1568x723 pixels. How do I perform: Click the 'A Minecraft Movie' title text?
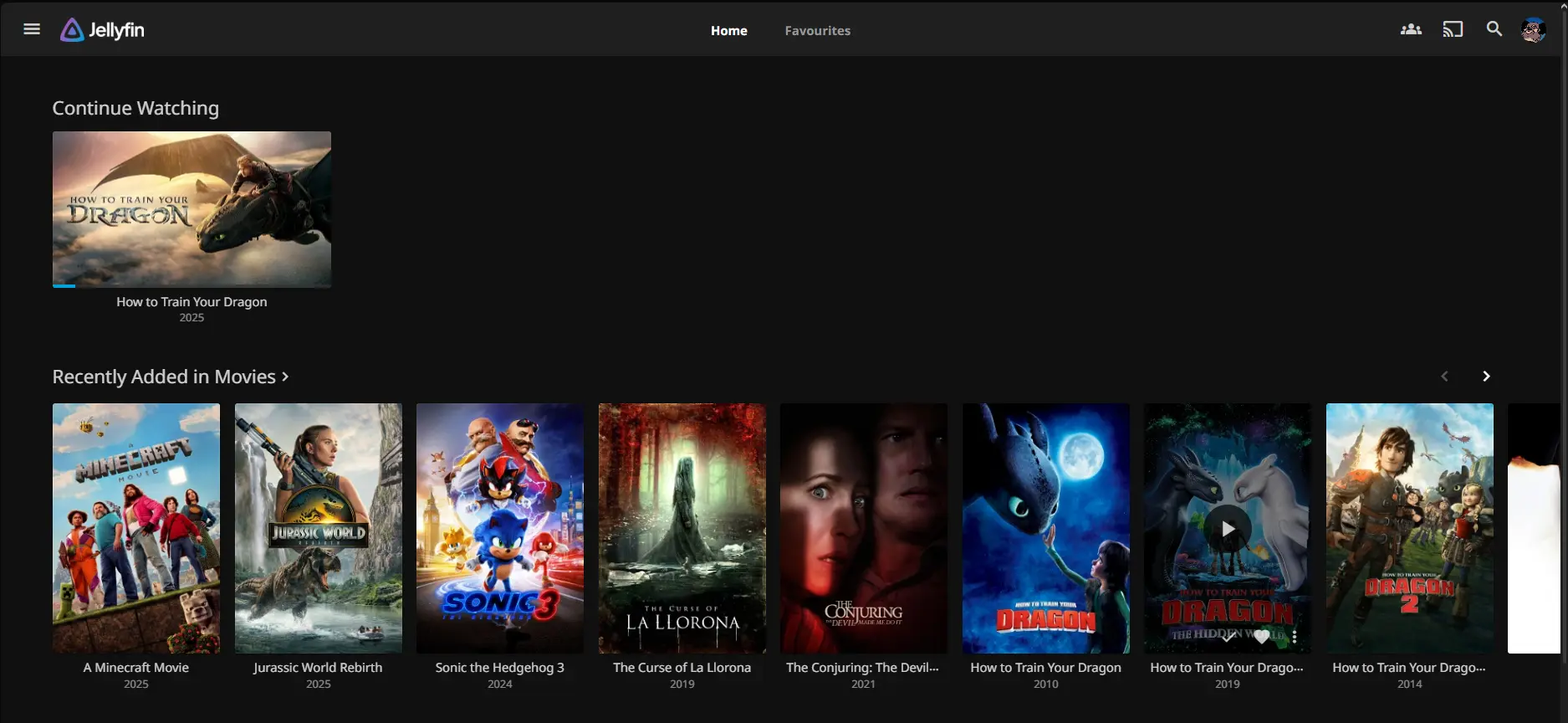136,668
